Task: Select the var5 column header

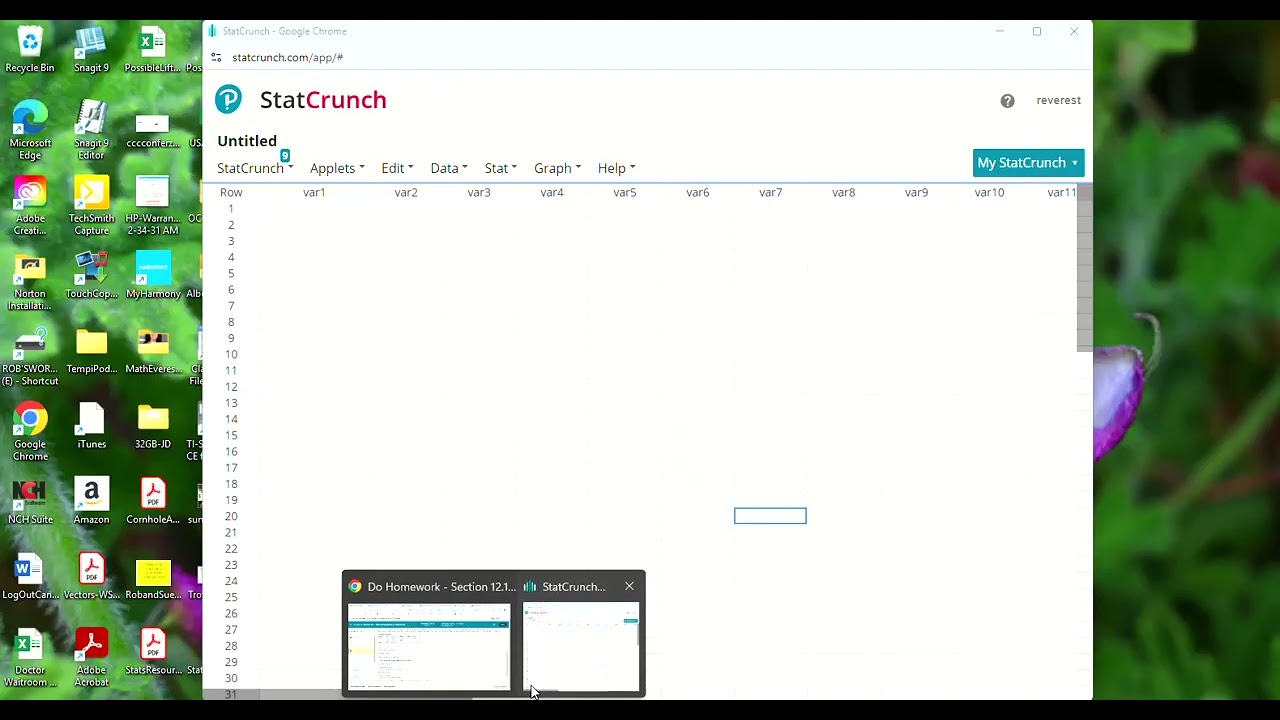Action: tap(625, 192)
